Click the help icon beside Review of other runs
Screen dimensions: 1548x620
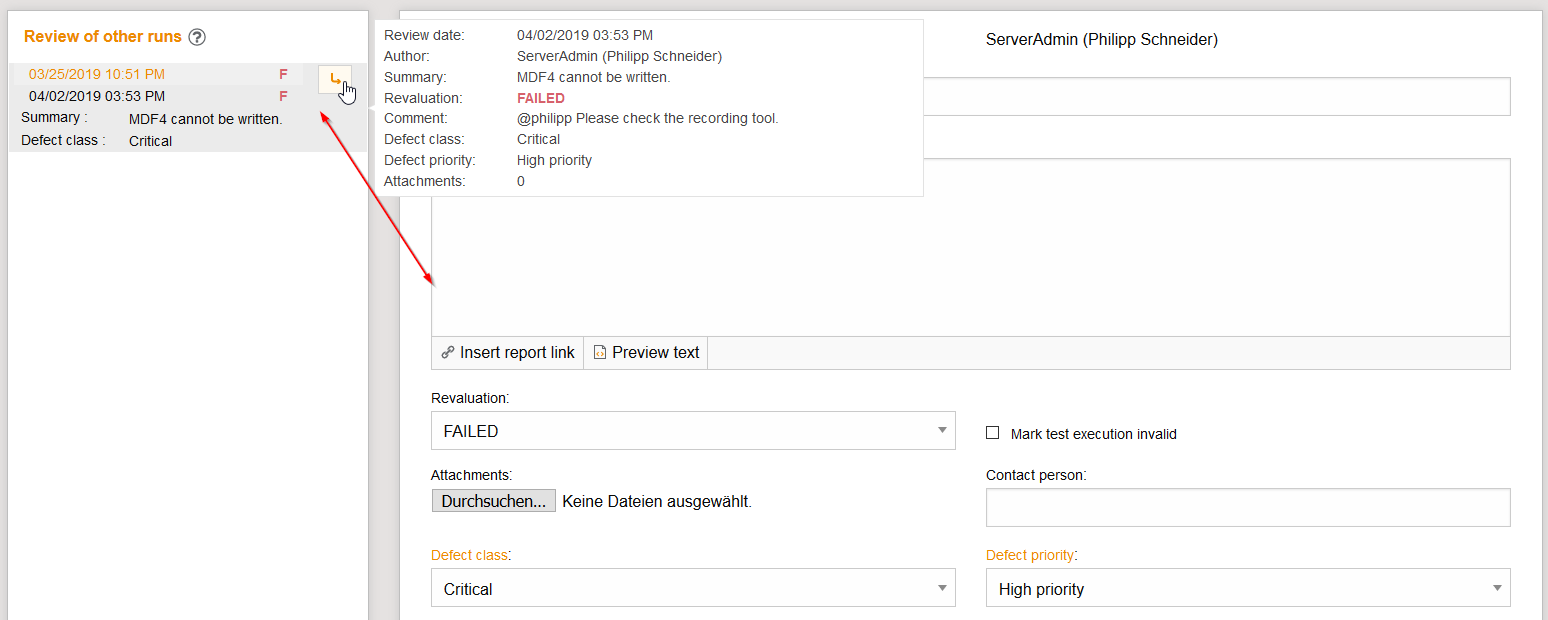coord(197,37)
